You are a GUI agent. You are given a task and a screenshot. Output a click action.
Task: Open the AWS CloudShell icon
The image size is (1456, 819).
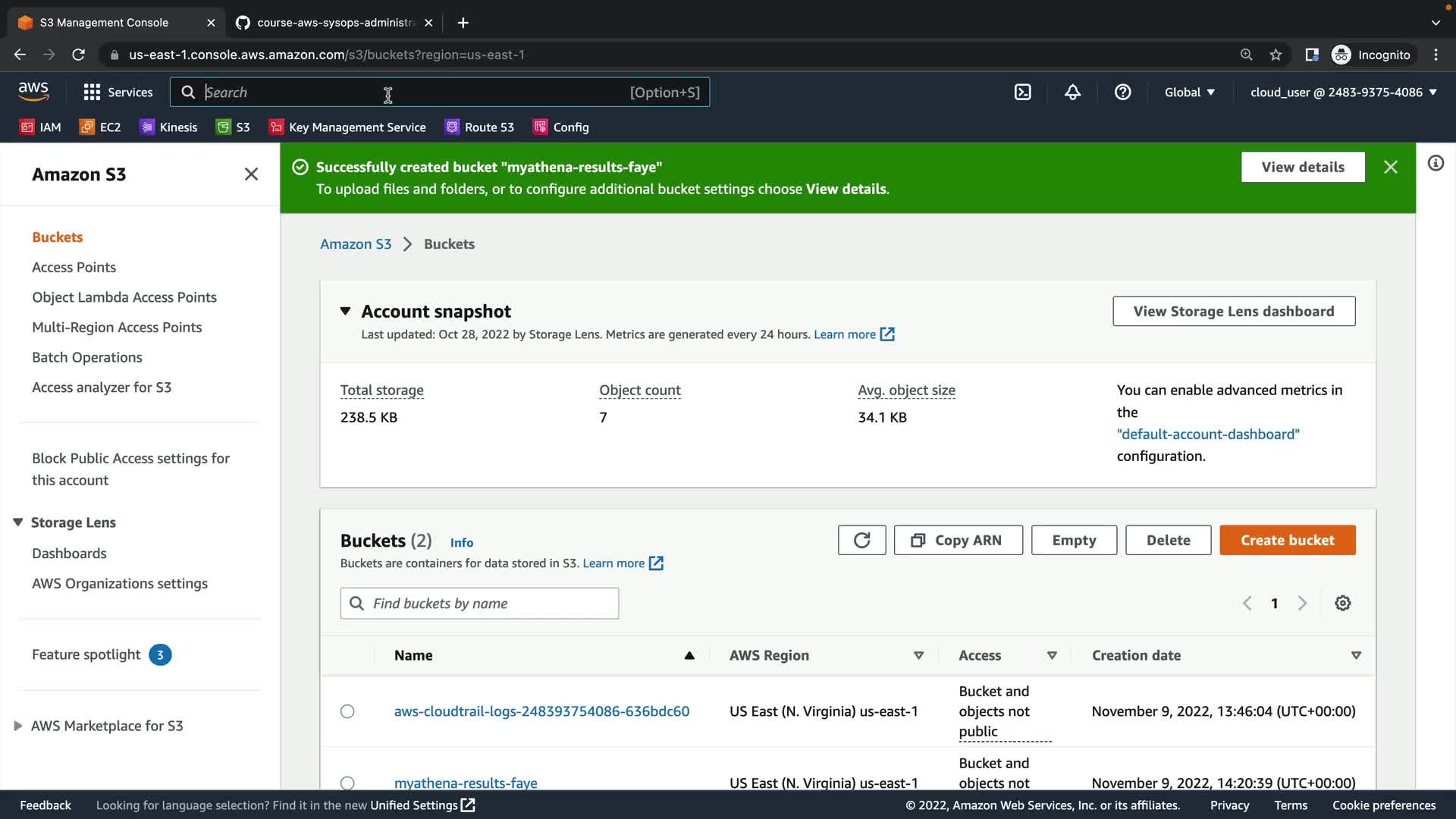click(x=1022, y=93)
